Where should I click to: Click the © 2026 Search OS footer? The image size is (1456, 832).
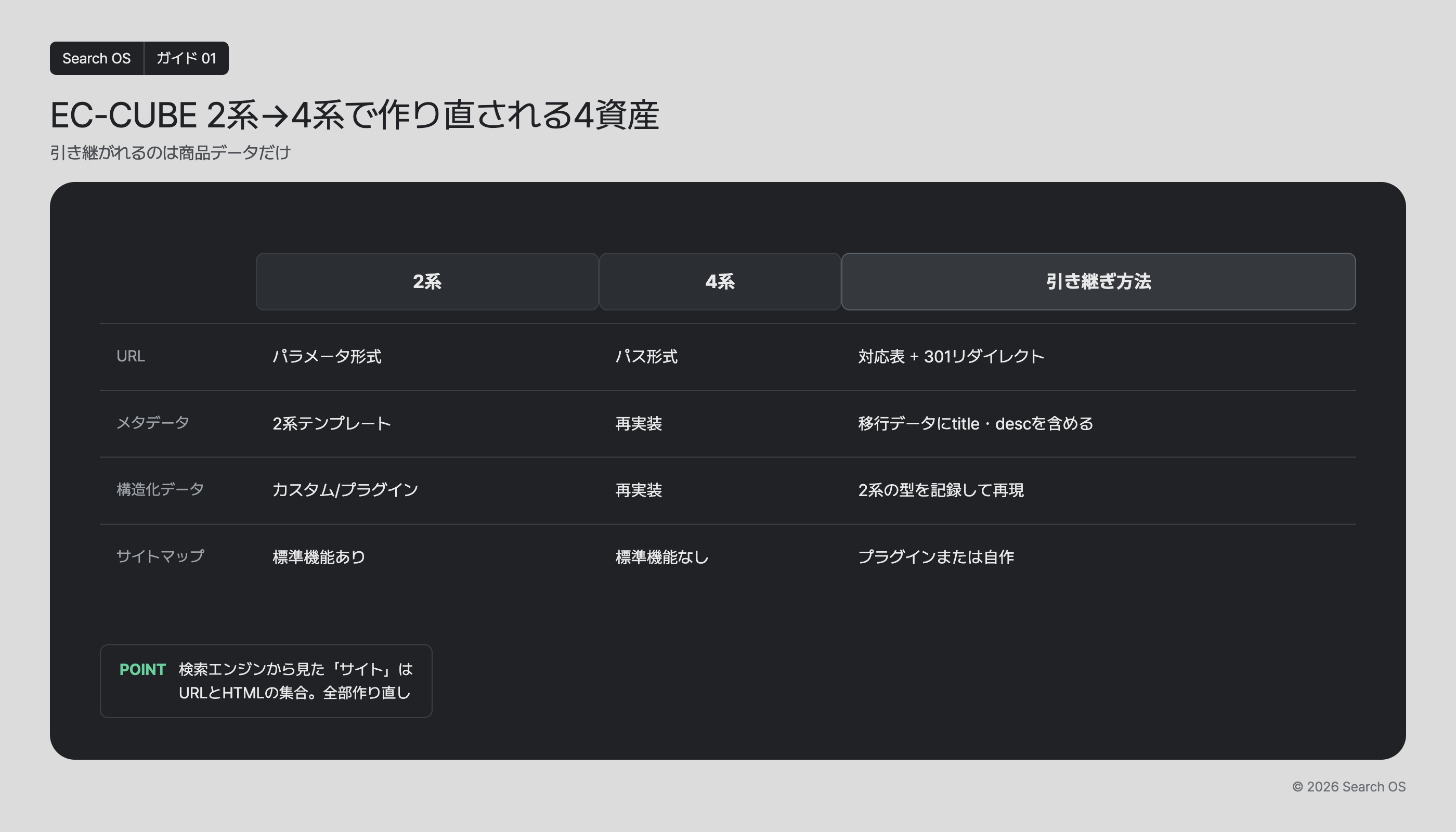[x=1348, y=787]
